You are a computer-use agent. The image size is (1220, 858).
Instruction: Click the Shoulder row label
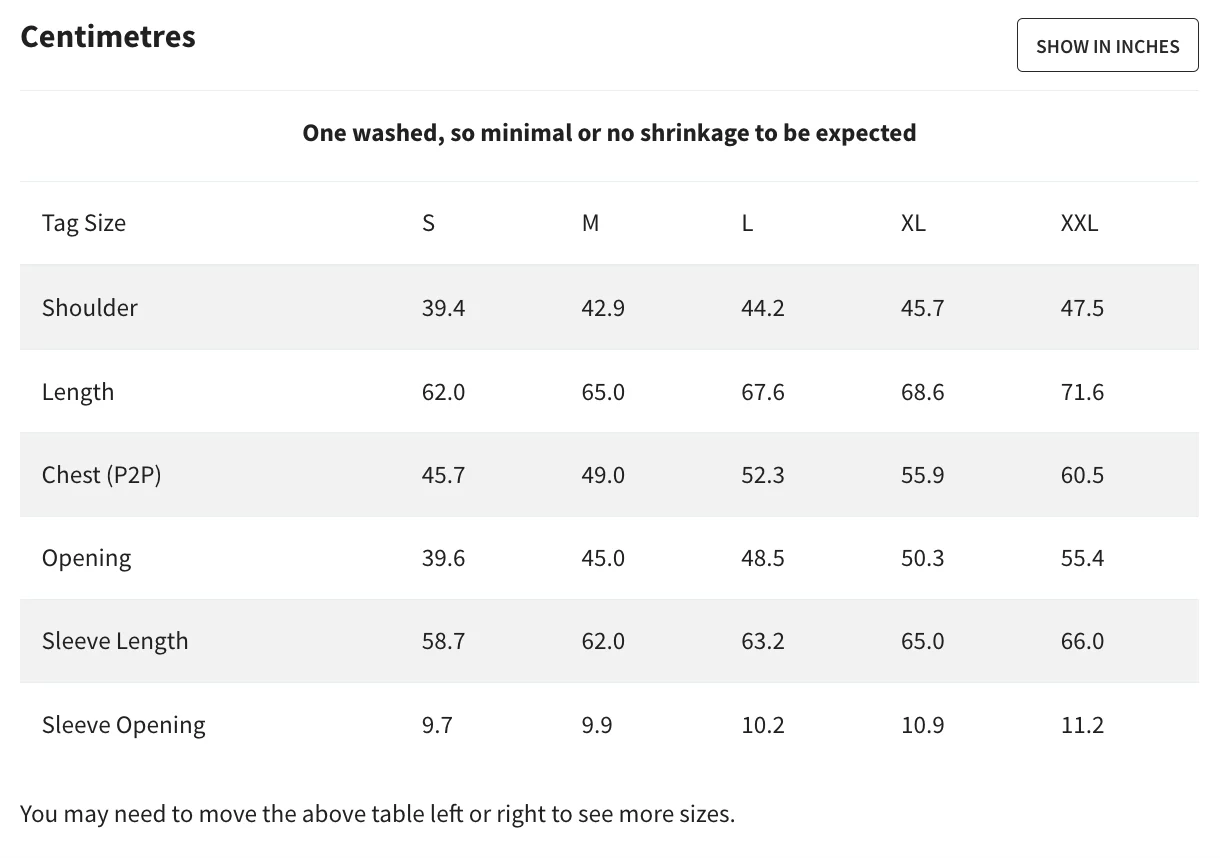click(90, 307)
